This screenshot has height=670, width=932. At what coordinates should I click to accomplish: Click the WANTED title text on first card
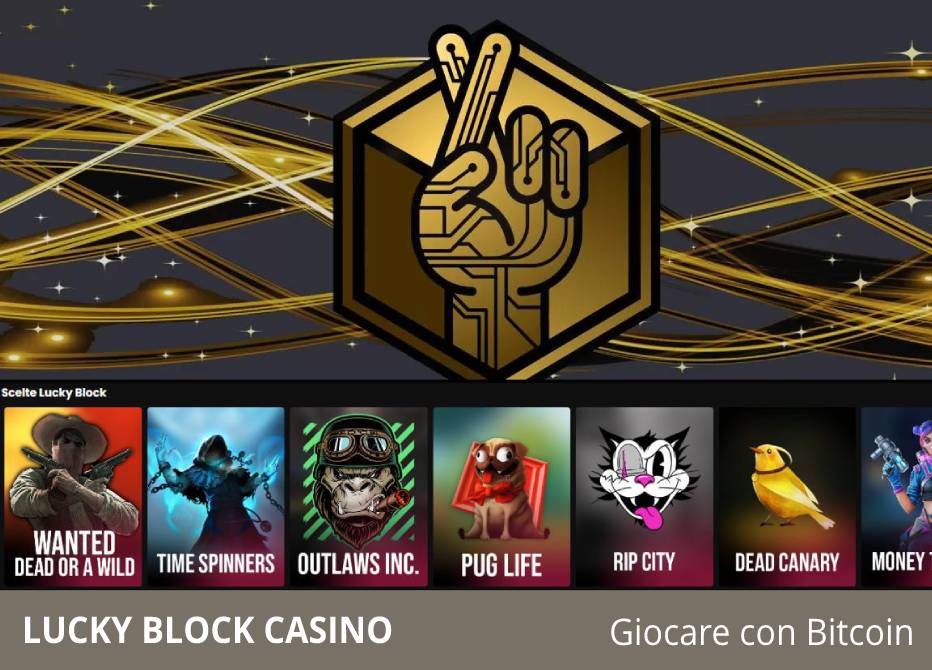(x=74, y=543)
